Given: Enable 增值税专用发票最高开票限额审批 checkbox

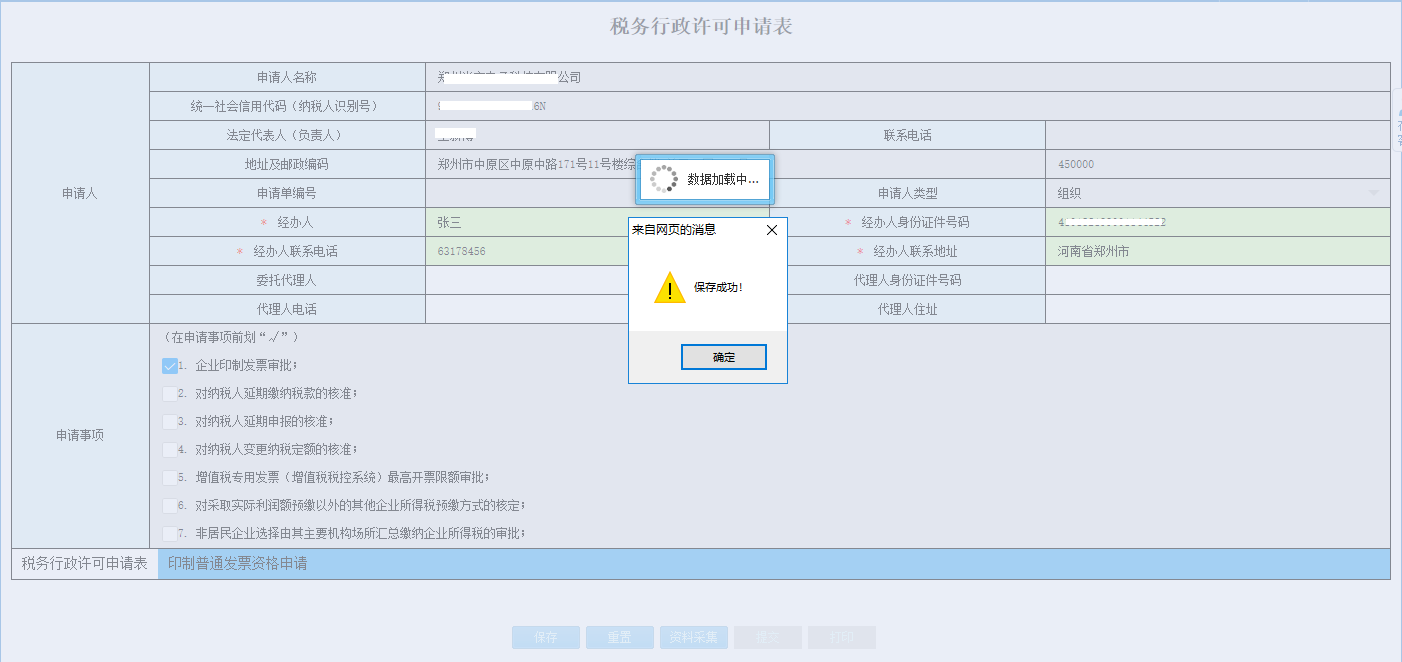Looking at the screenshot, I should 168,477.
